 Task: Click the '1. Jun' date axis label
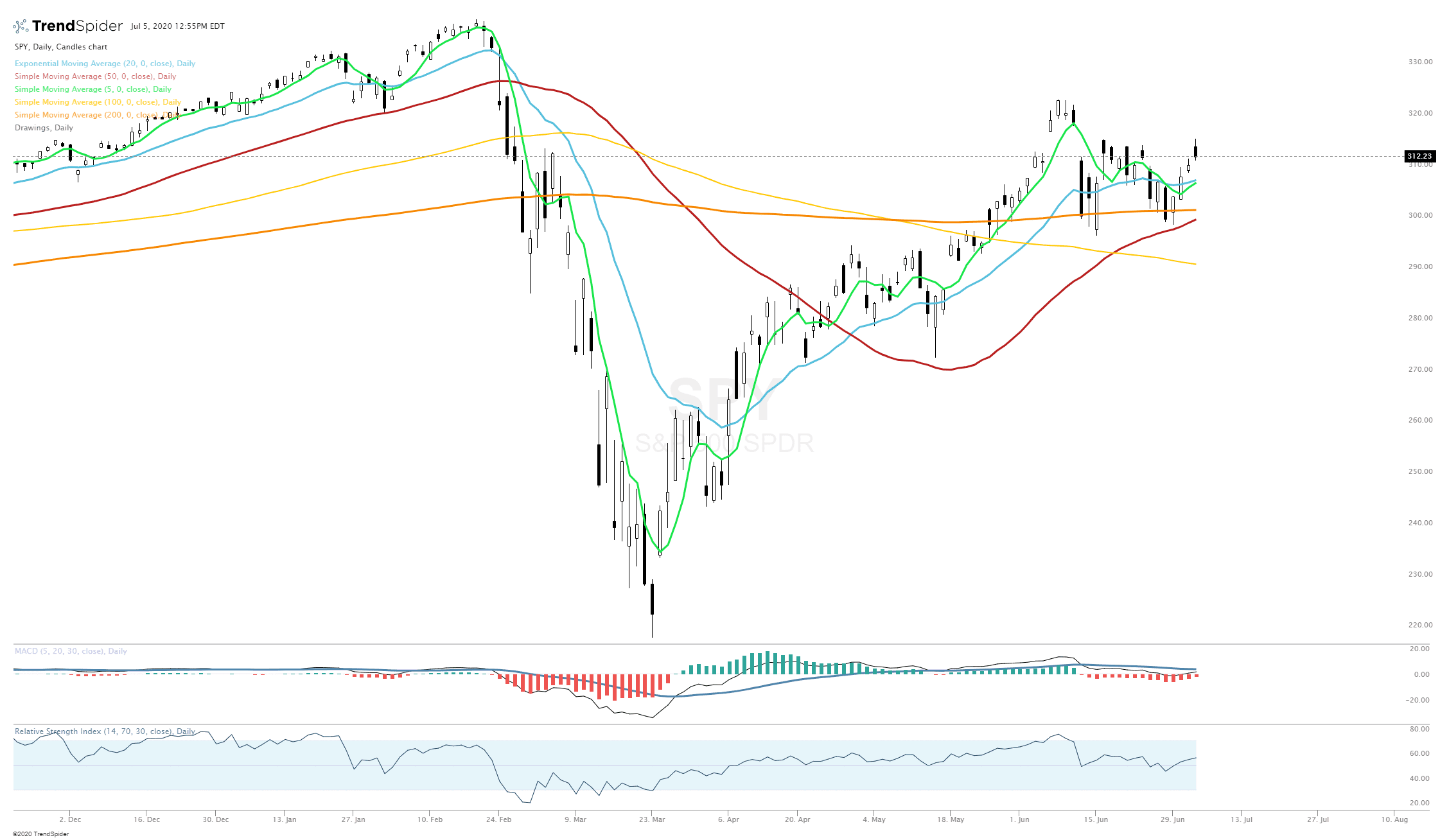click(x=1019, y=819)
